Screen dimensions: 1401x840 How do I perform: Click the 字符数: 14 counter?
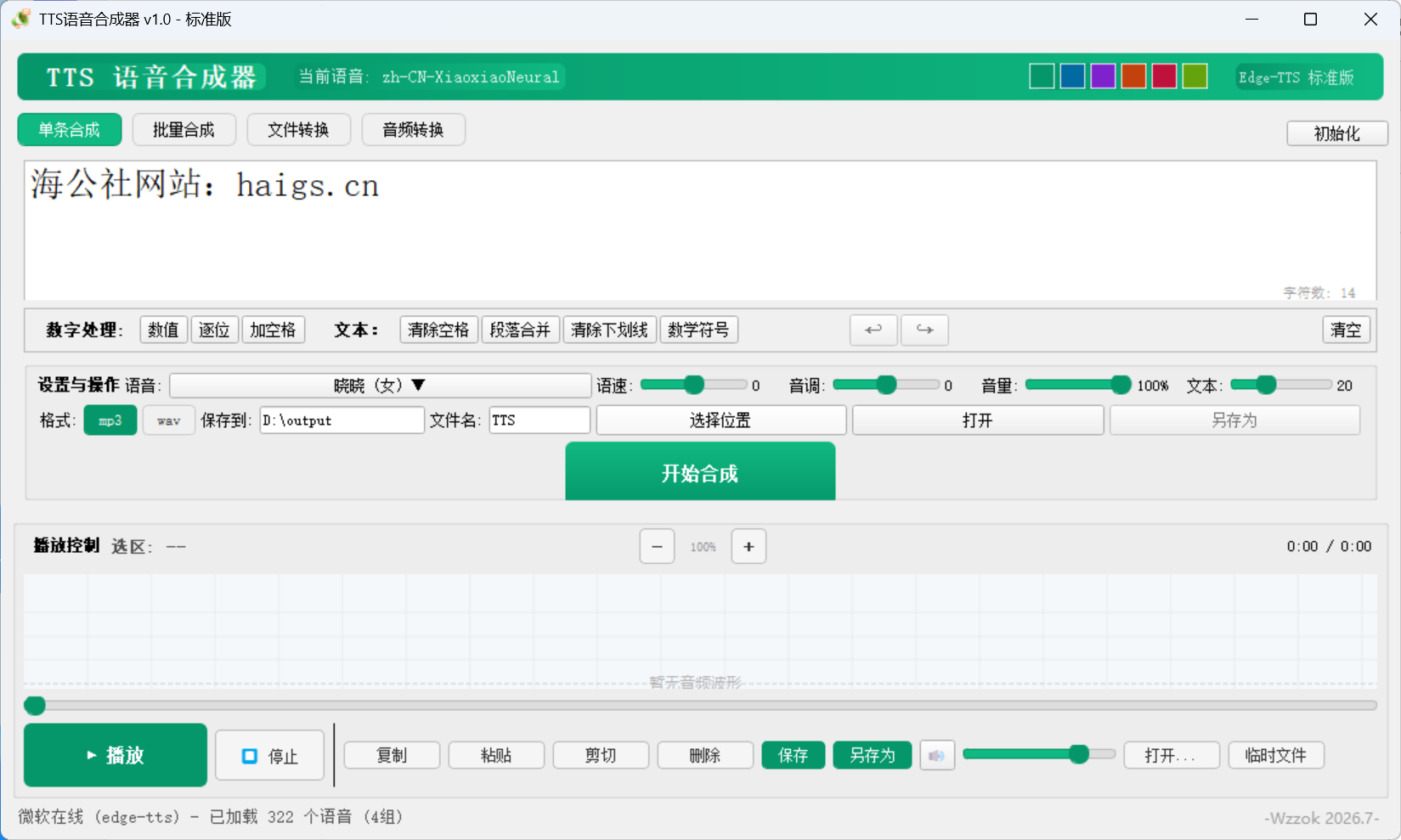[x=1319, y=293]
